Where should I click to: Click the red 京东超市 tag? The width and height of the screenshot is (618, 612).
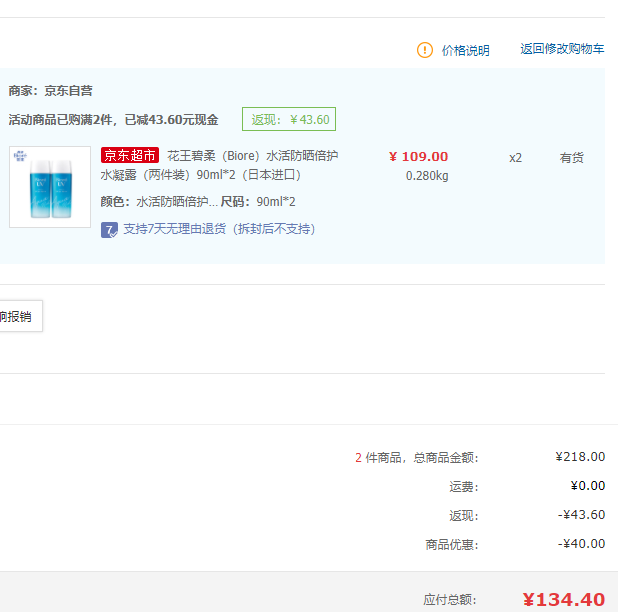130,155
